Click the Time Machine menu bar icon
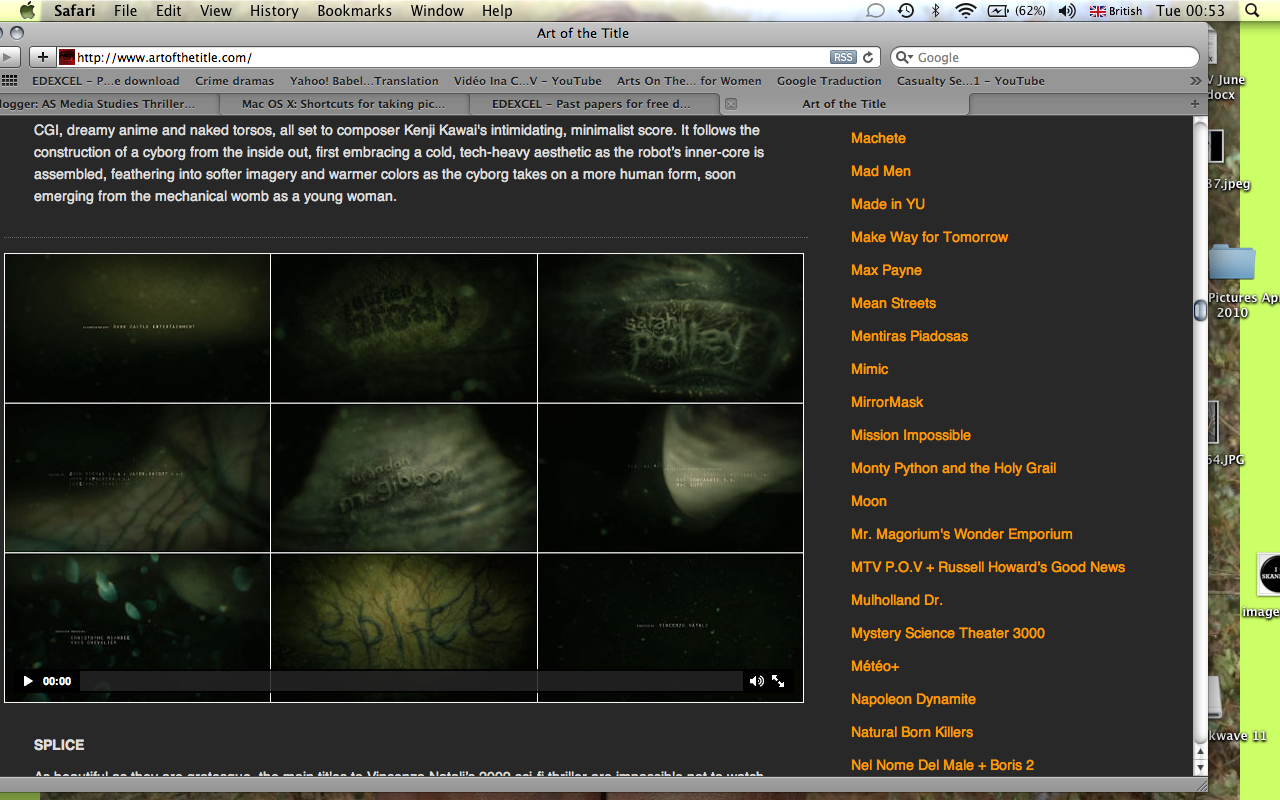Viewport: 1280px width, 800px height. click(905, 11)
